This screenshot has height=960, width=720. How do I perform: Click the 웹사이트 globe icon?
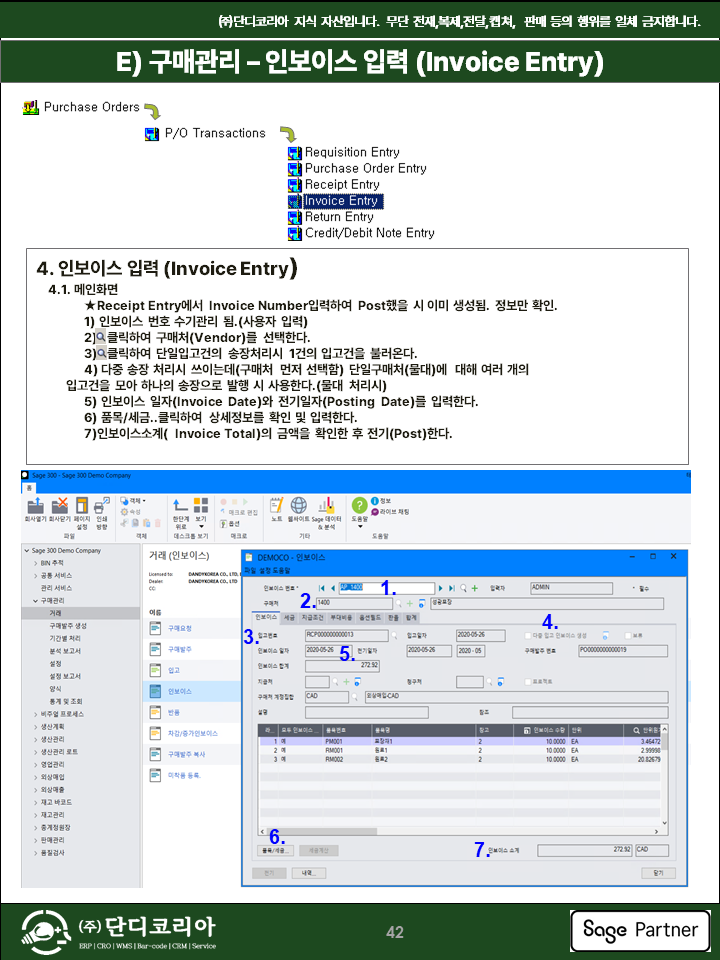pos(299,505)
